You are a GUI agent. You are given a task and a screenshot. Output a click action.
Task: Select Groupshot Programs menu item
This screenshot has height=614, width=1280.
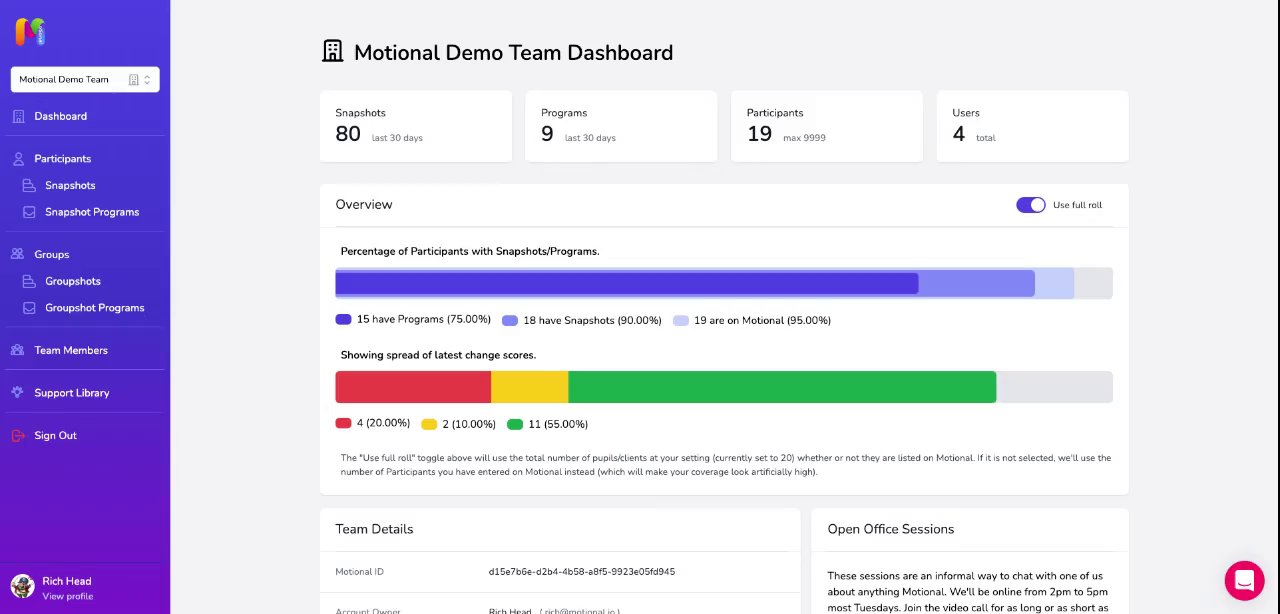point(94,308)
